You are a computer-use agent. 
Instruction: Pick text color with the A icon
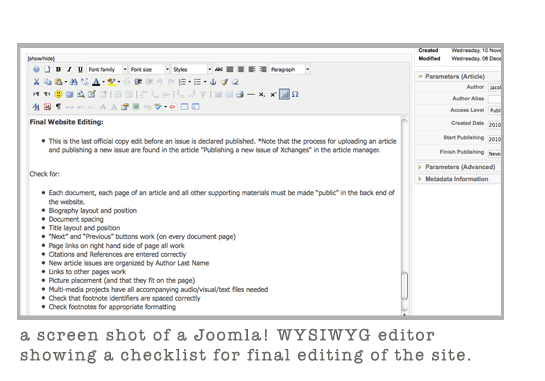coord(96,82)
